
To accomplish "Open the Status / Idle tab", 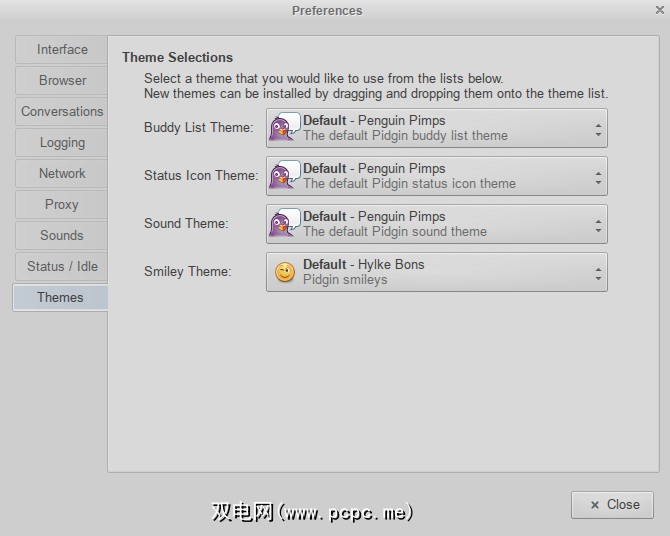I will [x=62, y=266].
